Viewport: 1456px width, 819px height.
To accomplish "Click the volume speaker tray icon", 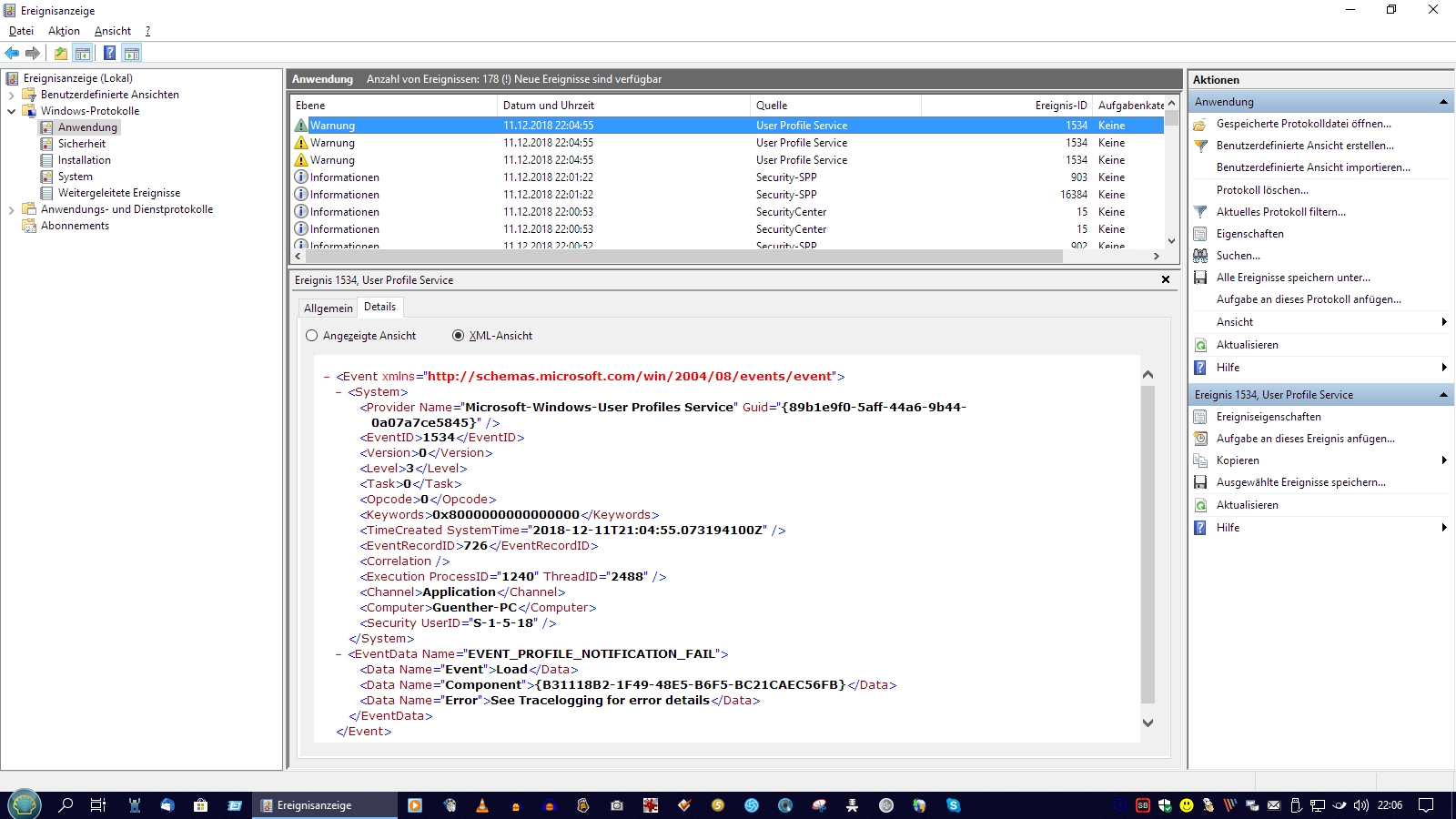I will click(1360, 805).
